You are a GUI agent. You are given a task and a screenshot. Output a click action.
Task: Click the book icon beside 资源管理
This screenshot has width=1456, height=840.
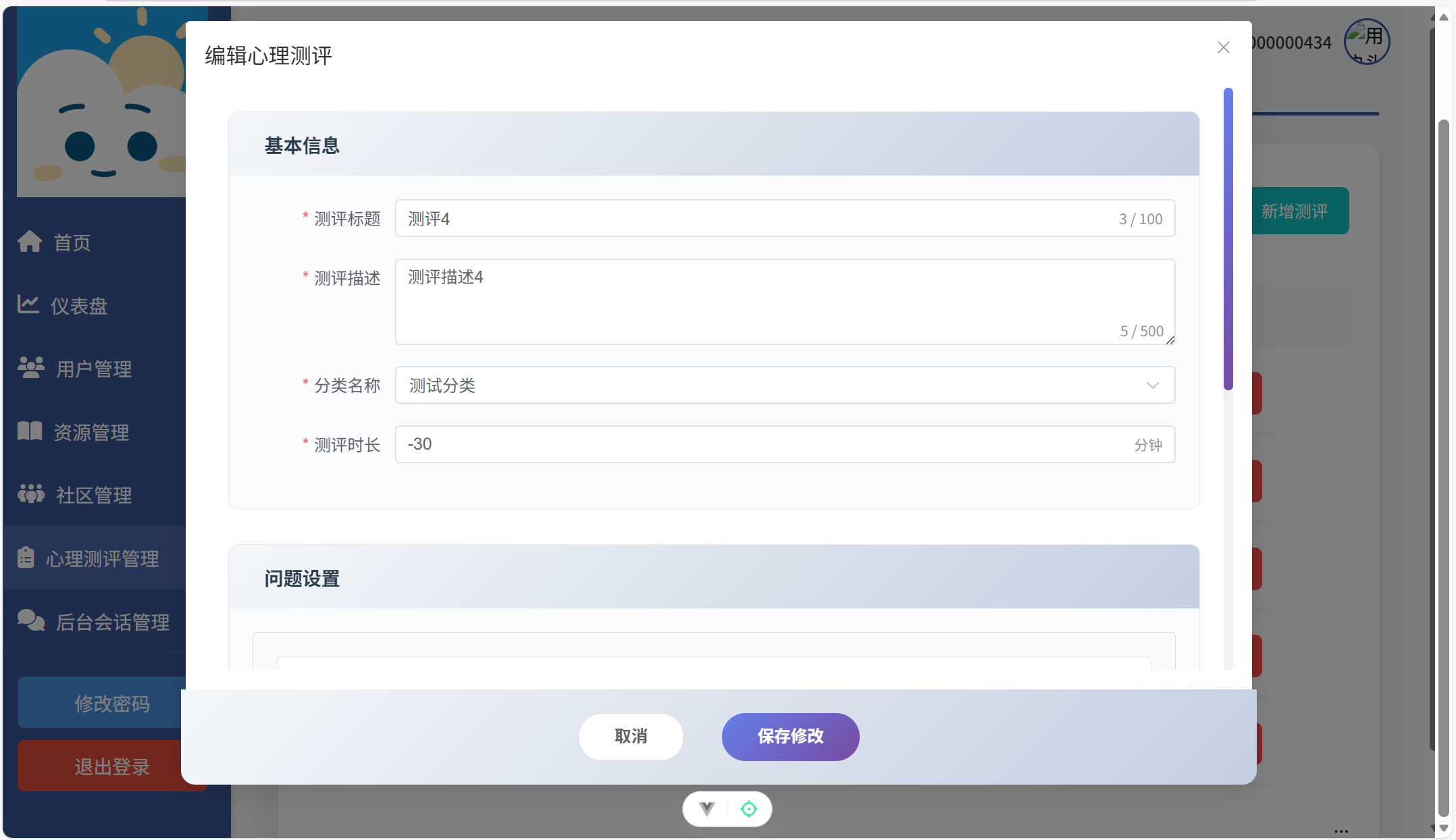click(30, 431)
